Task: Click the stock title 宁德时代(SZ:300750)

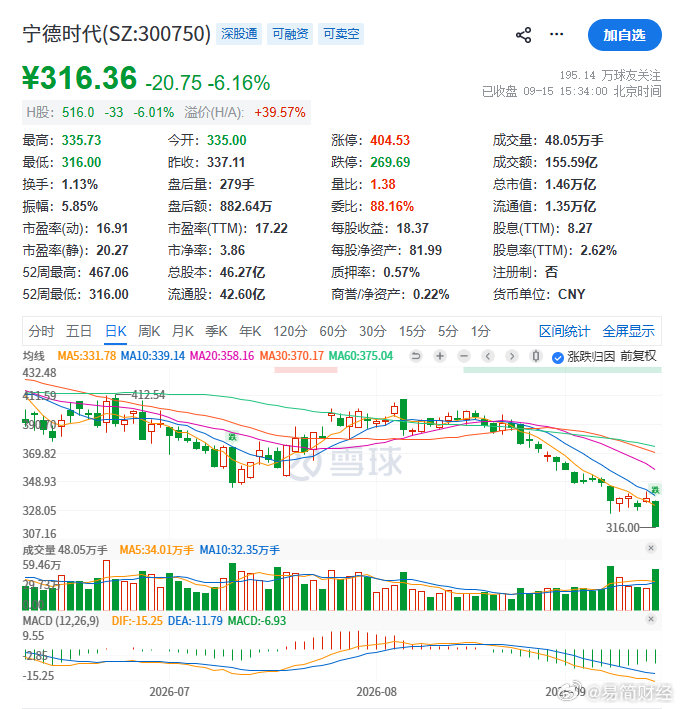Action: [x=117, y=34]
